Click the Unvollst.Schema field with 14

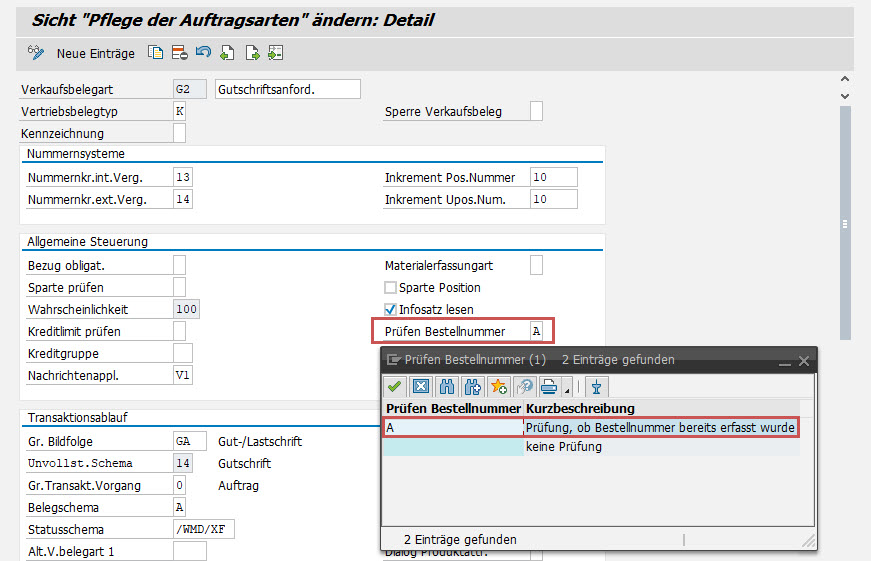click(183, 463)
